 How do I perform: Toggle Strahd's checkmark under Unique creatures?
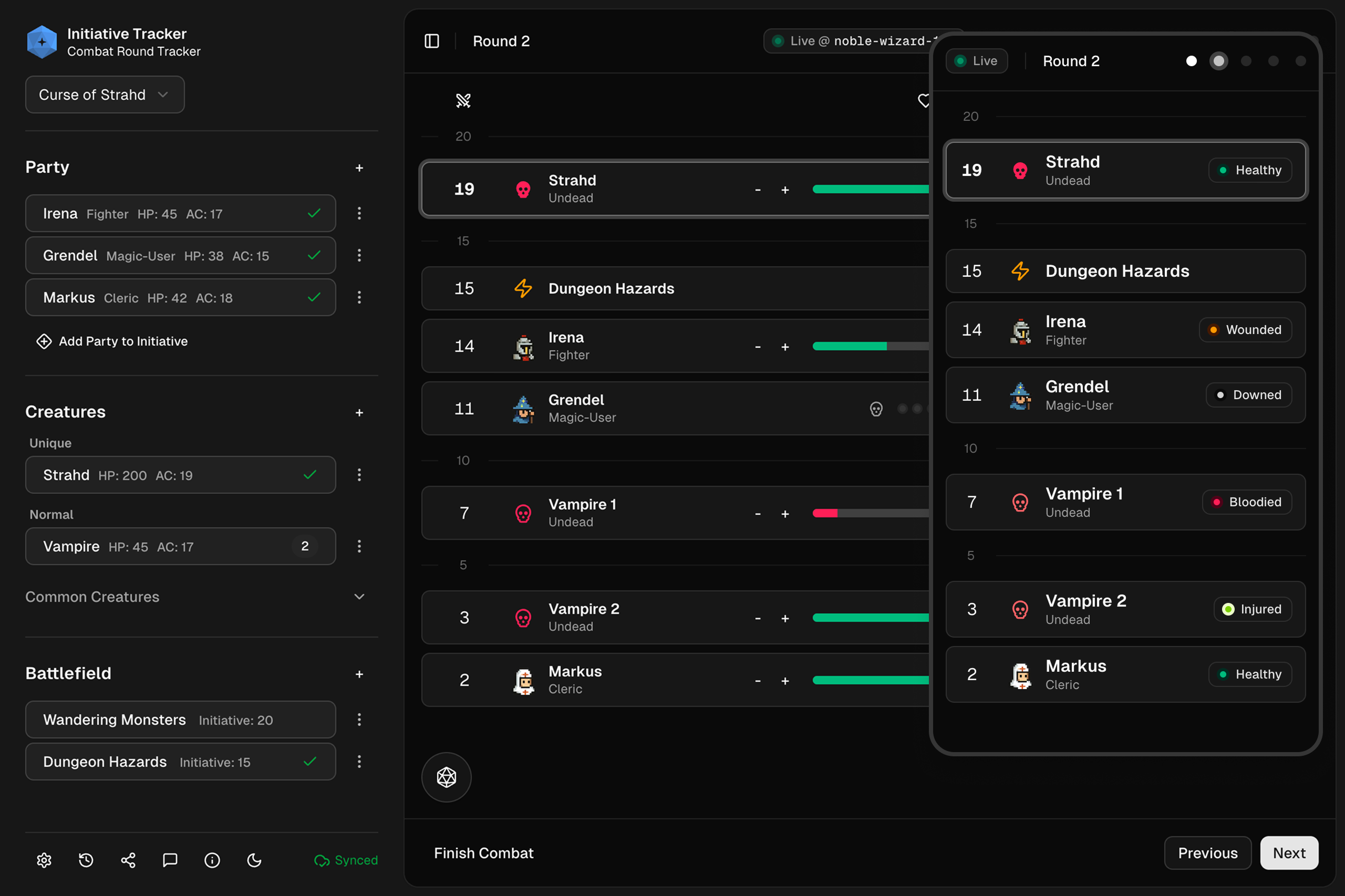tap(311, 474)
